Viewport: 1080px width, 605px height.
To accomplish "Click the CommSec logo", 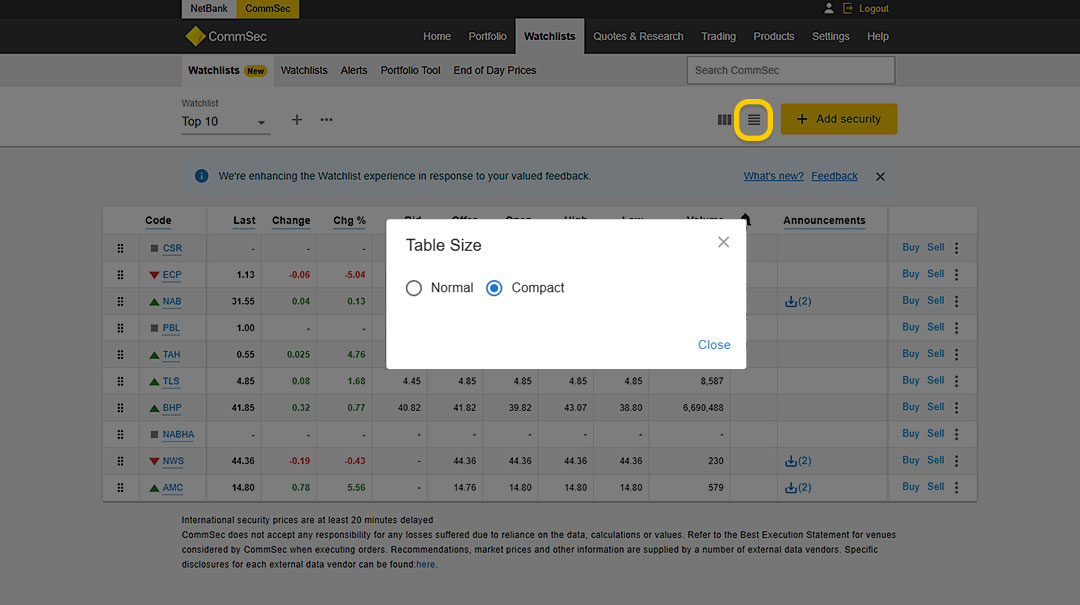I will click(226, 37).
